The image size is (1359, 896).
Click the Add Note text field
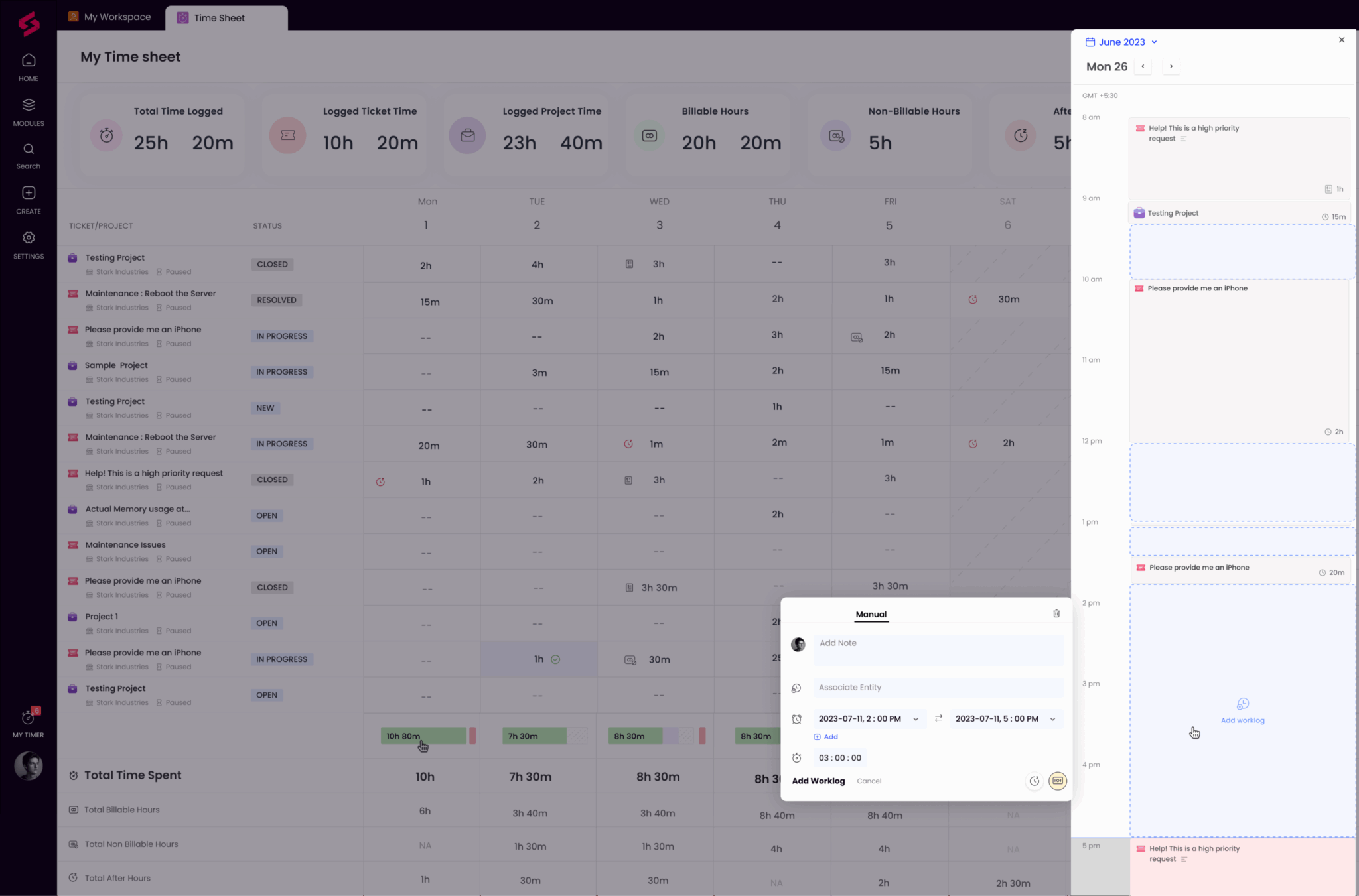pos(938,650)
